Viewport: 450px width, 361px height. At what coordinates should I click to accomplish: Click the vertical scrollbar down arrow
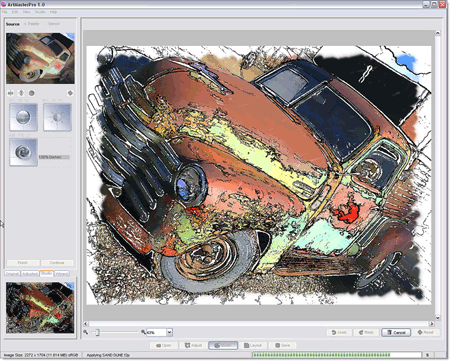(438, 318)
